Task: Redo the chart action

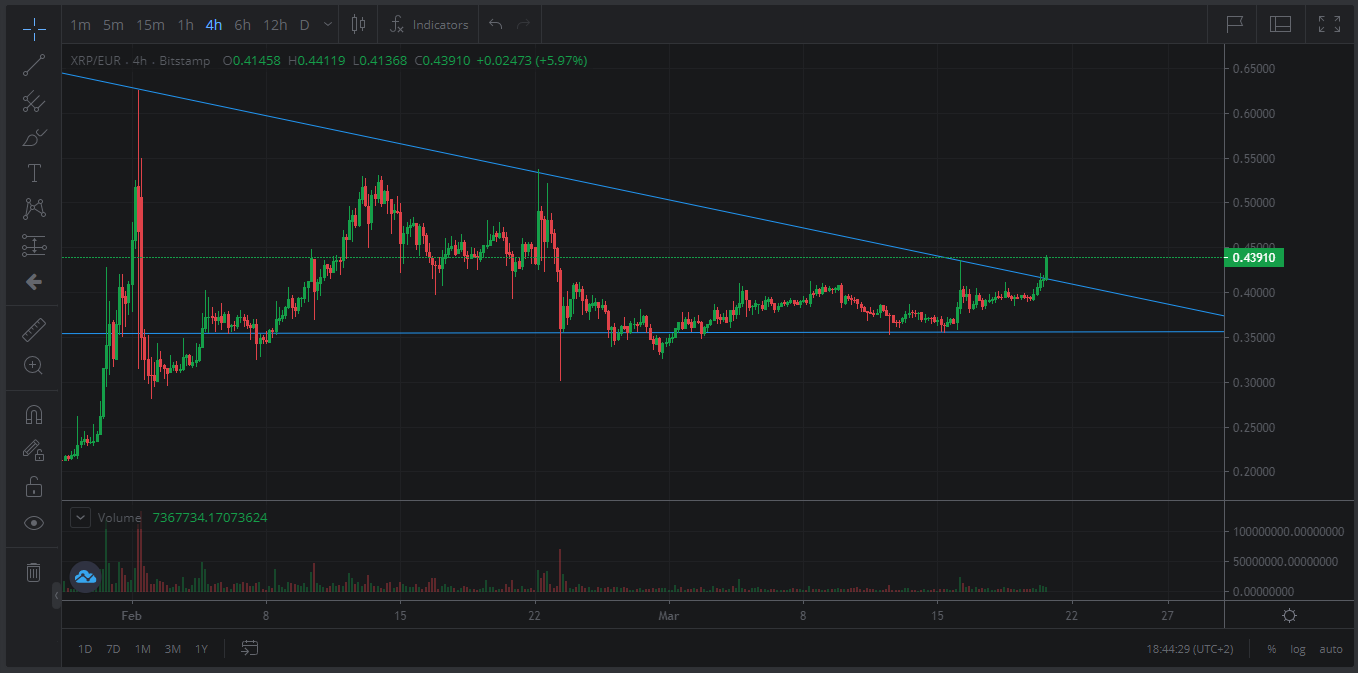Action: pyautogui.click(x=523, y=24)
